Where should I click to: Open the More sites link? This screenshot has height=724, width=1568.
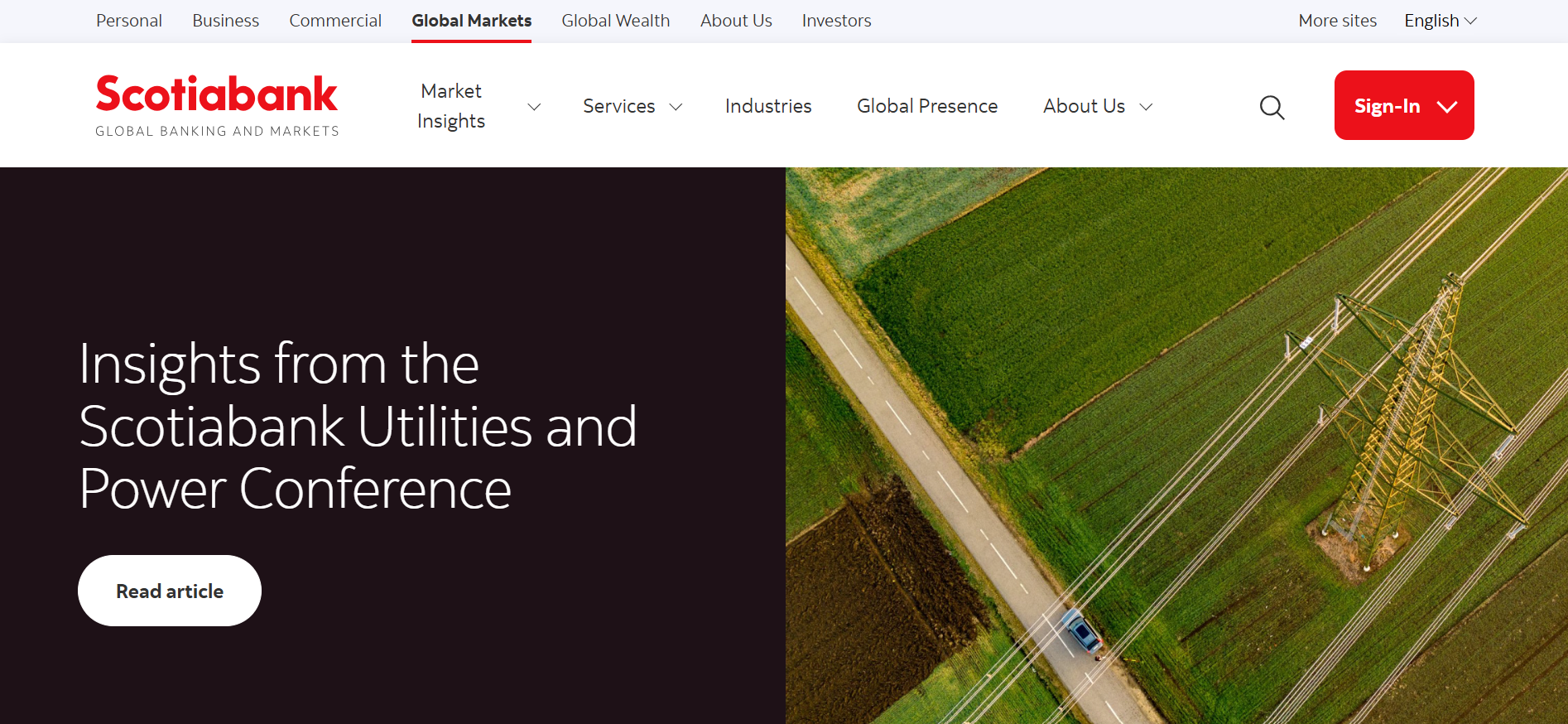[x=1338, y=21]
